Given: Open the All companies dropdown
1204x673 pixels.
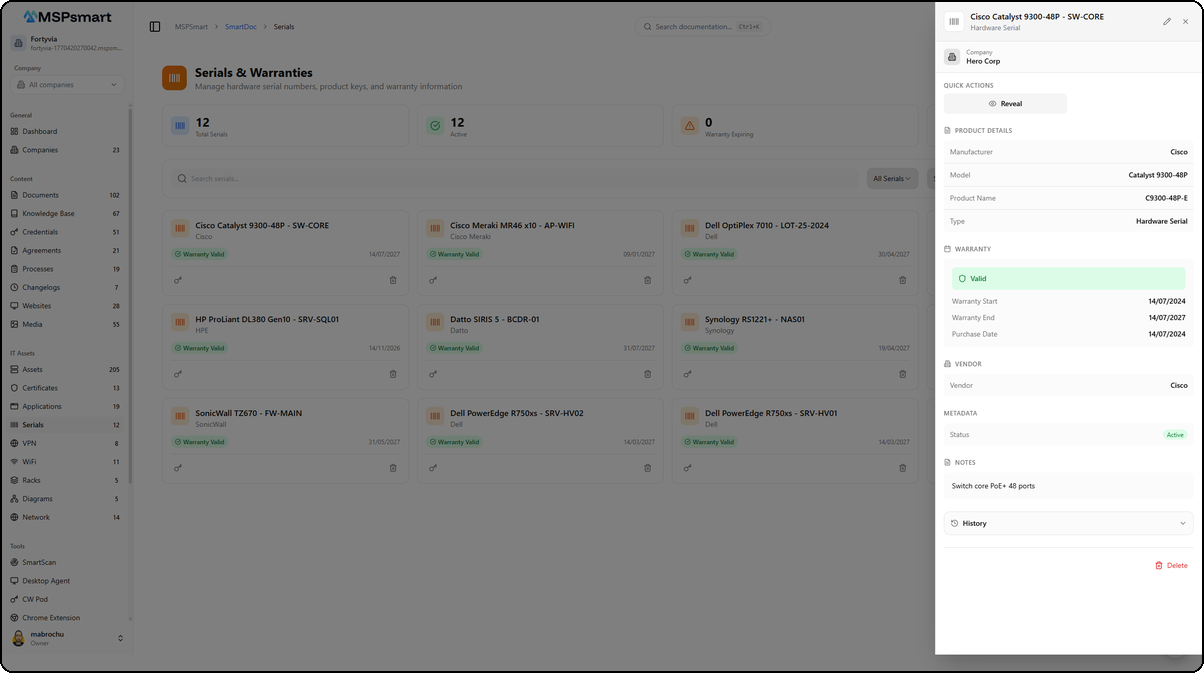Looking at the screenshot, I should (68, 85).
